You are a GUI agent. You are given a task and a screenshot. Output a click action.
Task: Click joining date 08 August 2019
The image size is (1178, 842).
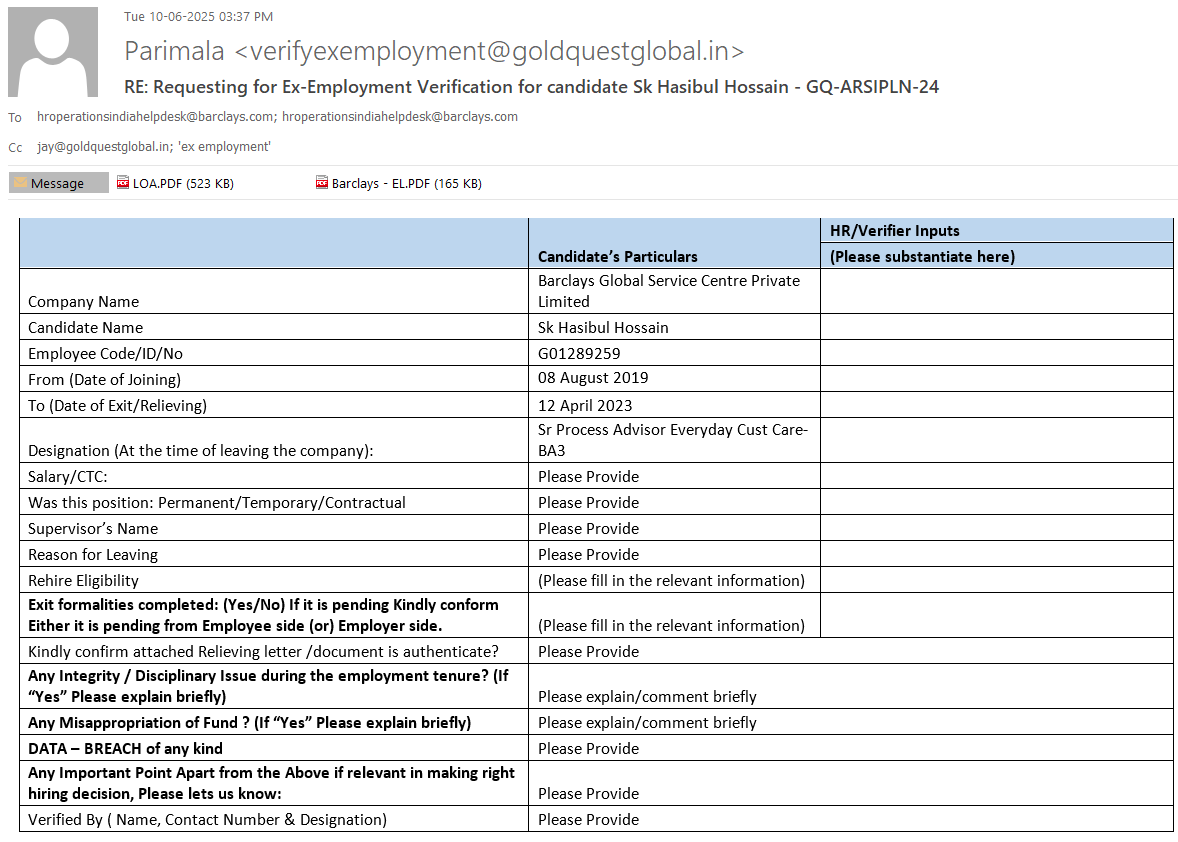(593, 378)
